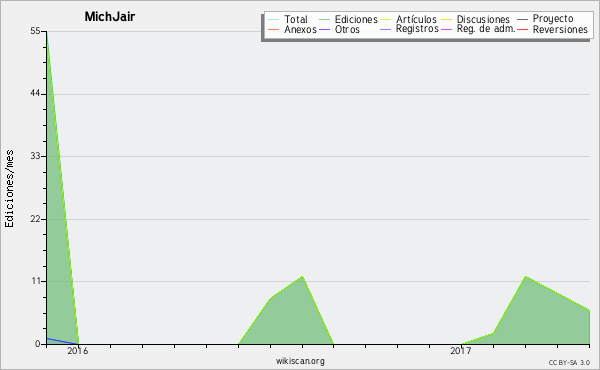Click the cyan Total legend line
Viewport: 600px width, 370px height.
(274, 20)
